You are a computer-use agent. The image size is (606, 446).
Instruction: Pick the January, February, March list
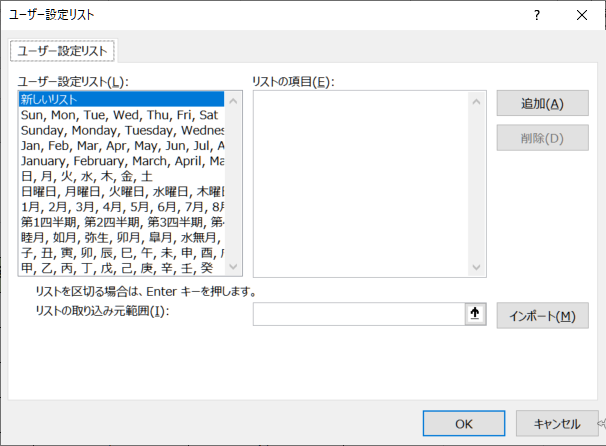[122, 161]
